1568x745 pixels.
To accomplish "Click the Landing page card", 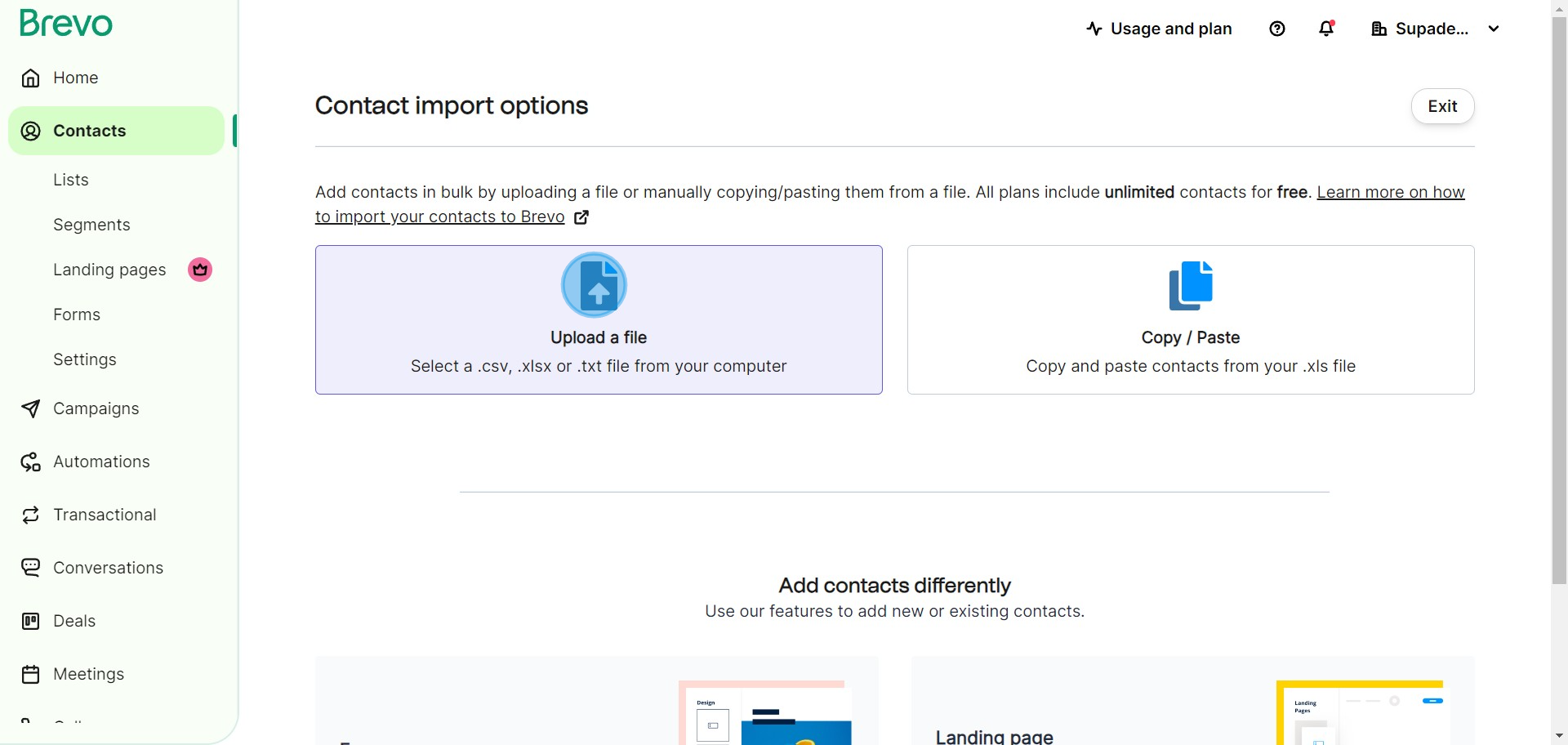I will (1193, 700).
